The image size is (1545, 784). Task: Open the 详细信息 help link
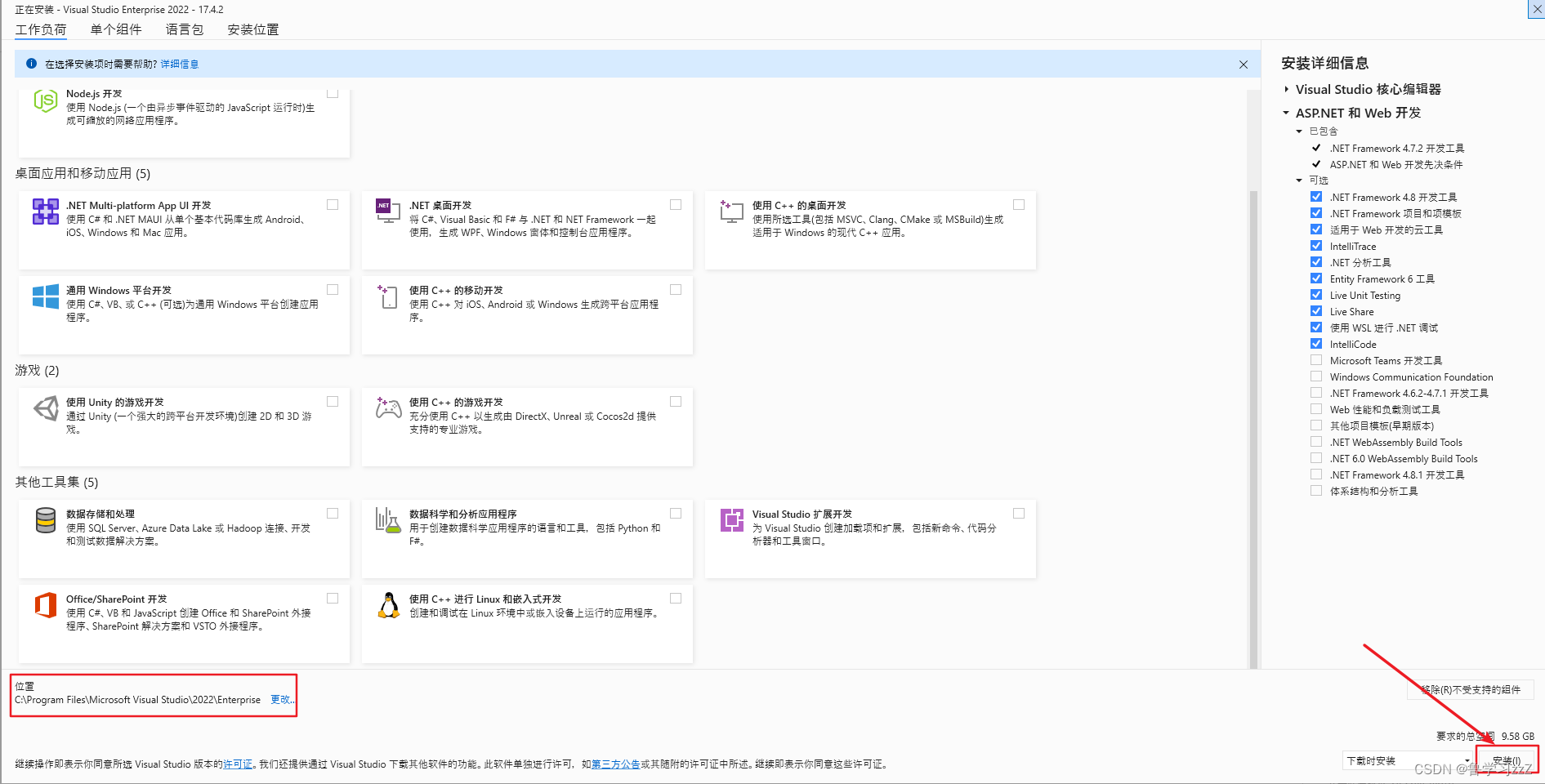[x=179, y=64]
